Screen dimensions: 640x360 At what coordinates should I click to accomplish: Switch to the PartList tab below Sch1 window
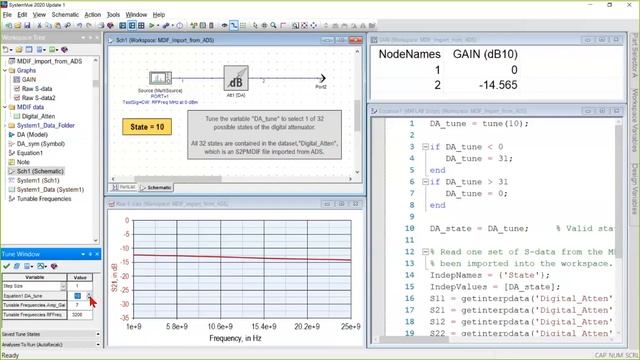point(124,187)
